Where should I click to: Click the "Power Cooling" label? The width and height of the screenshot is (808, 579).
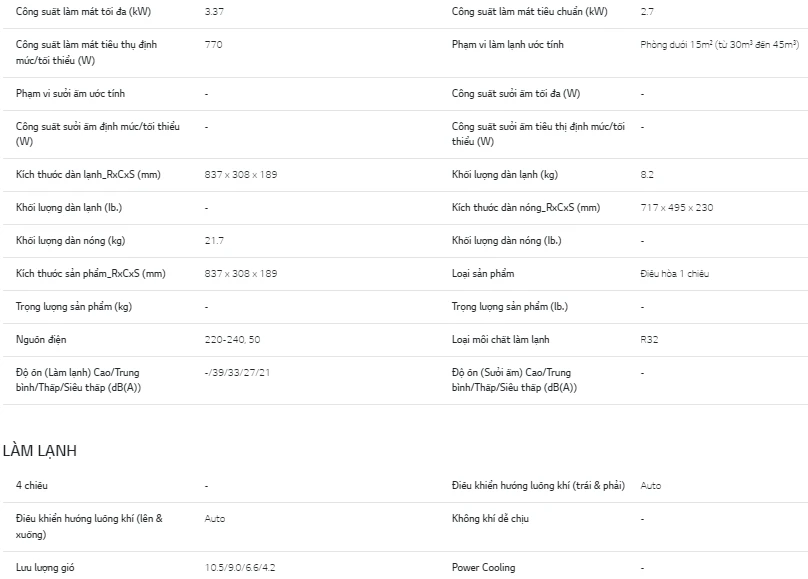[x=484, y=568]
